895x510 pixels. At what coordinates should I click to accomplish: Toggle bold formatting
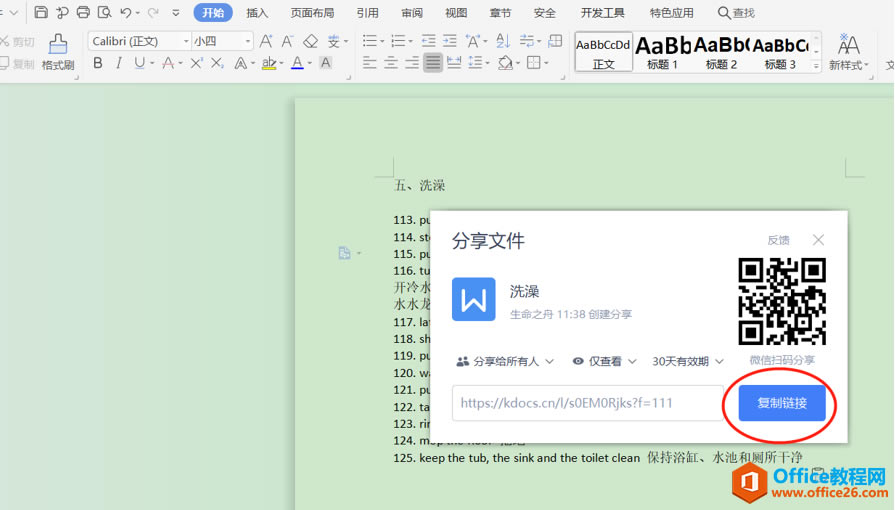pyautogui.click(x=98, y=63)
